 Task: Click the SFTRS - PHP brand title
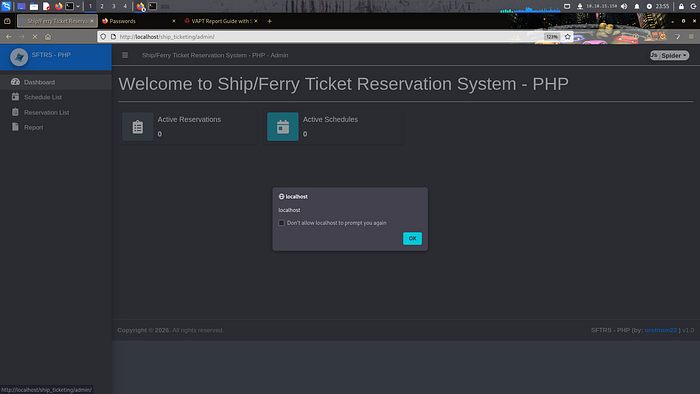tap(51, 55)
